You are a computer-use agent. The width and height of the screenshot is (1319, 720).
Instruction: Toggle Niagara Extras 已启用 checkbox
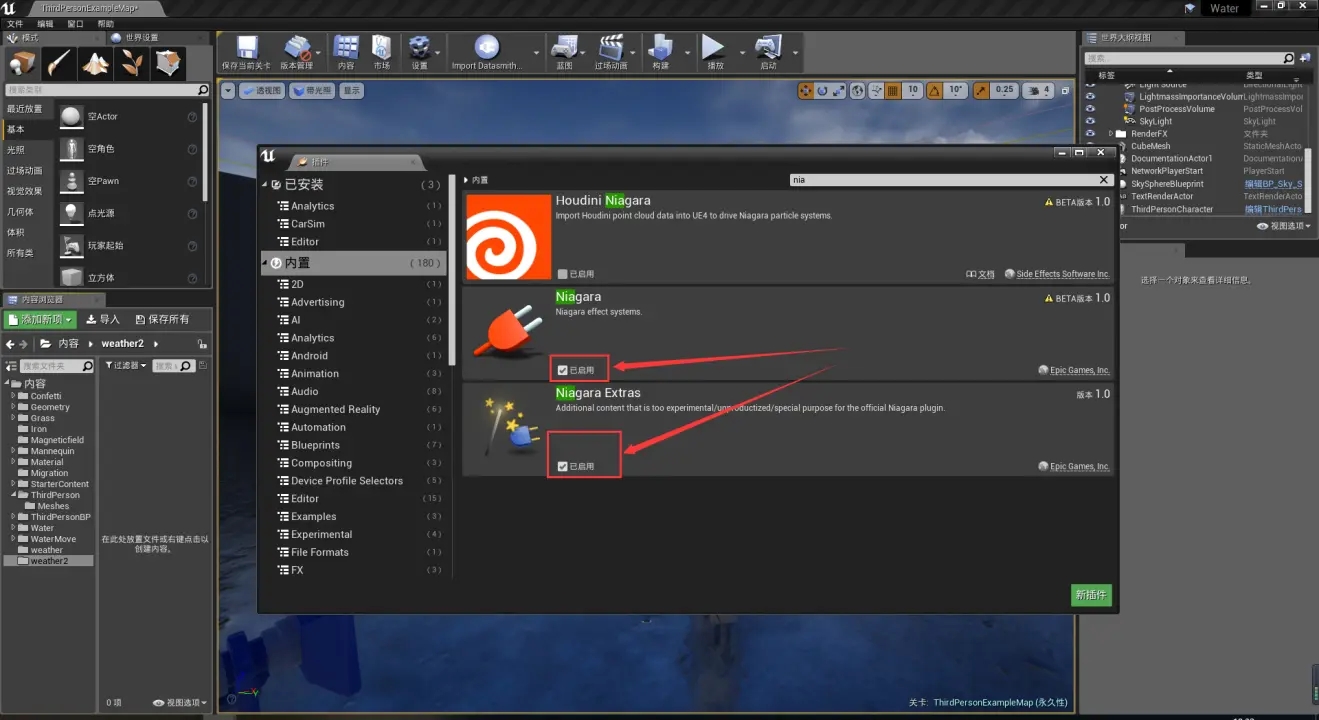coord(563,466)
